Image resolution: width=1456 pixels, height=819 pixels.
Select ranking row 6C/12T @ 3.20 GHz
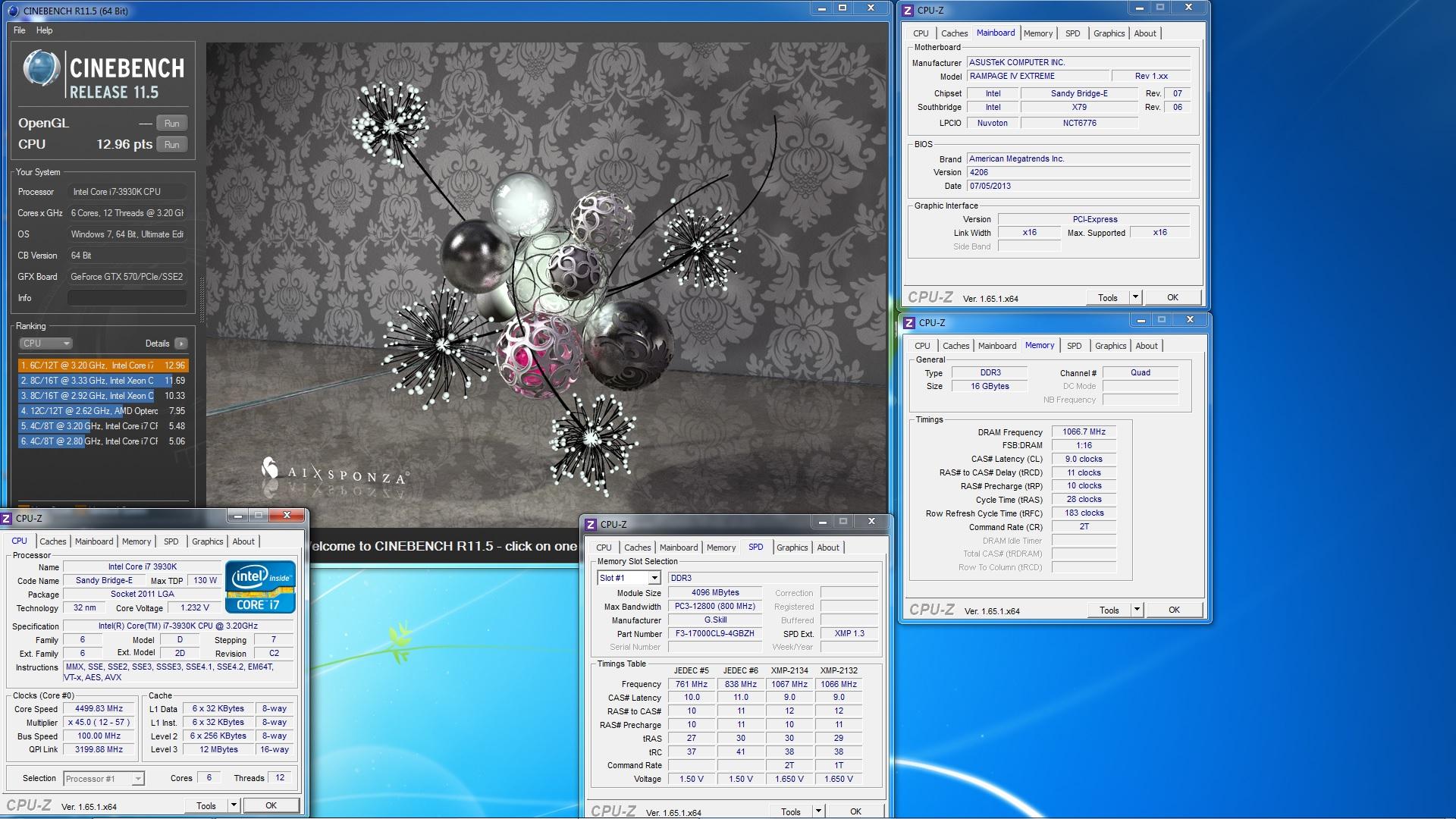click(x=102, y=366)
